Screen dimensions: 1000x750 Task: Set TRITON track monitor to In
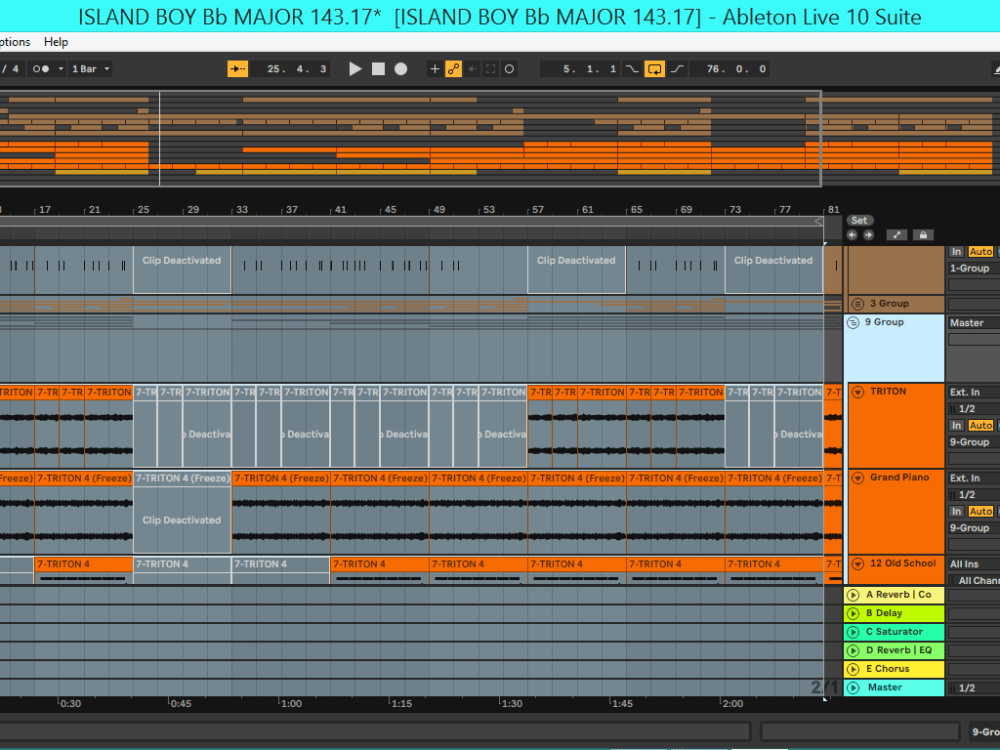[956, 425]
